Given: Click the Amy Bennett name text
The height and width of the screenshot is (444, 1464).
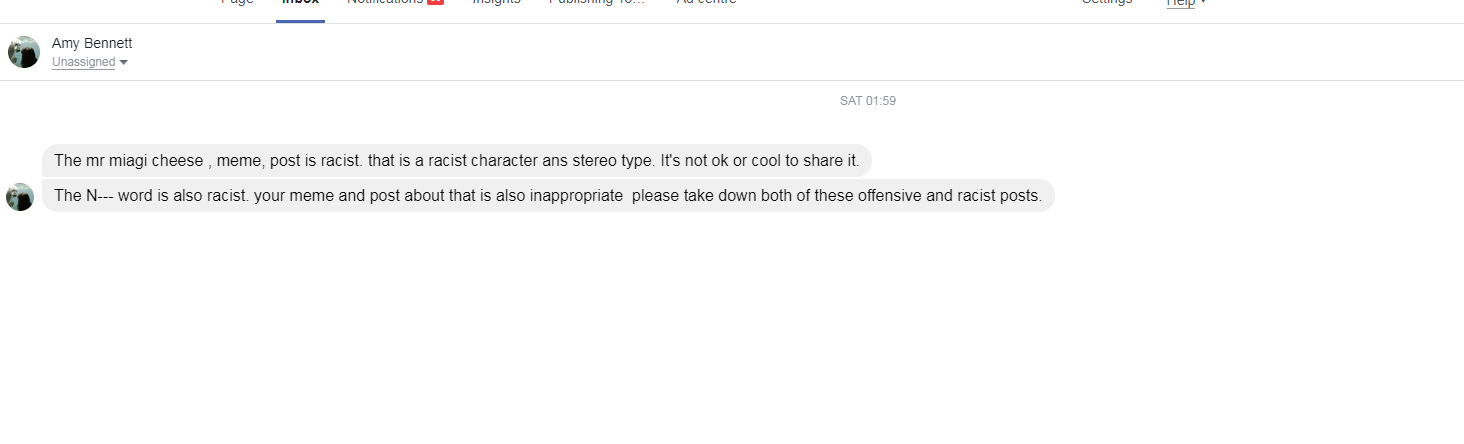Looking at the screenshot, I should click(x=92, y=43).
